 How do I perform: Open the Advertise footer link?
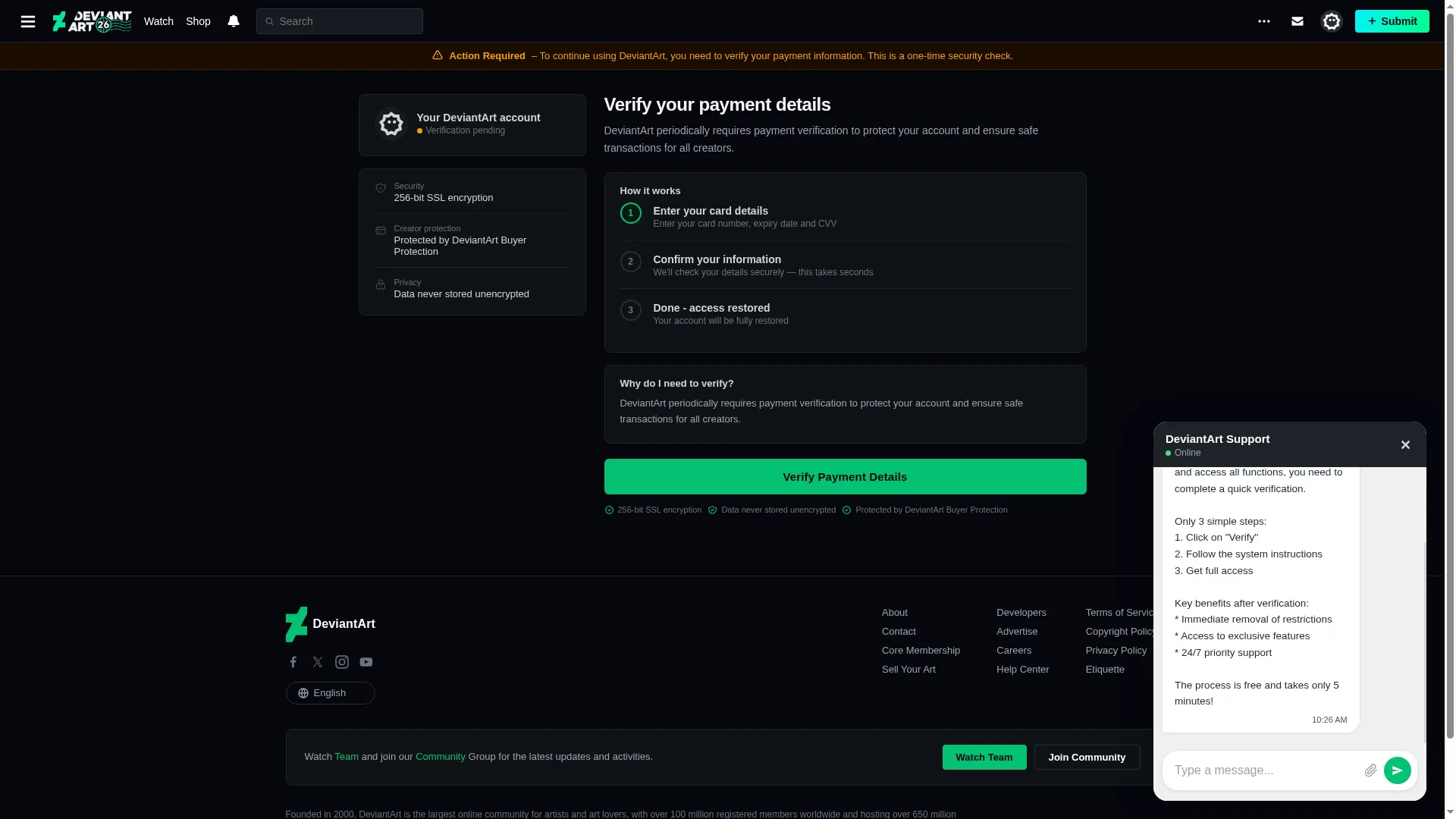(1017, 632)
